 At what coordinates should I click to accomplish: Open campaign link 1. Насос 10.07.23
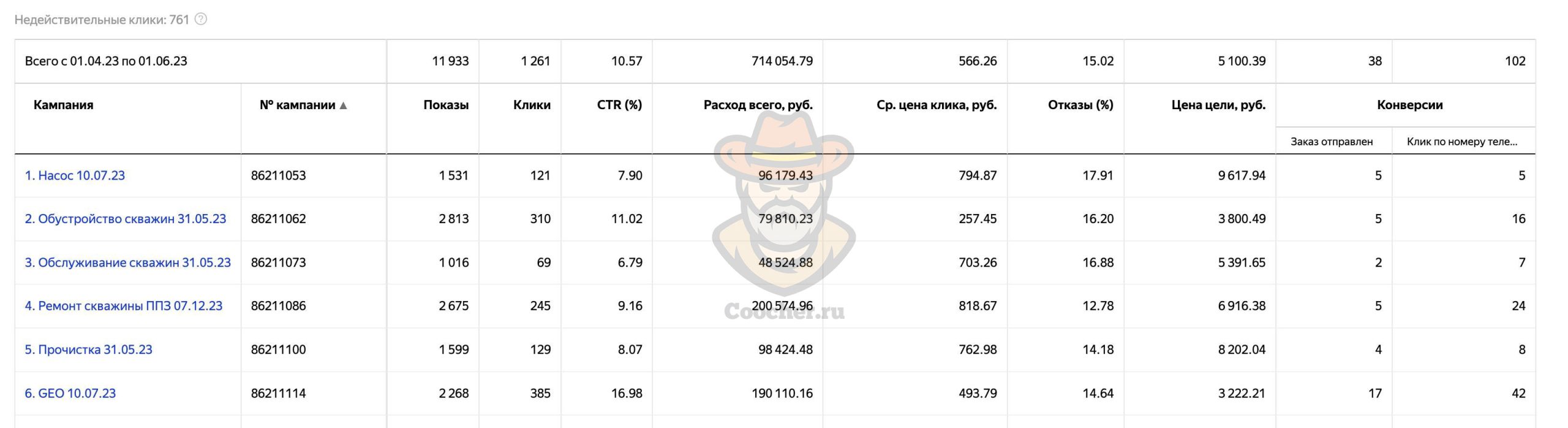pos(75,175)
